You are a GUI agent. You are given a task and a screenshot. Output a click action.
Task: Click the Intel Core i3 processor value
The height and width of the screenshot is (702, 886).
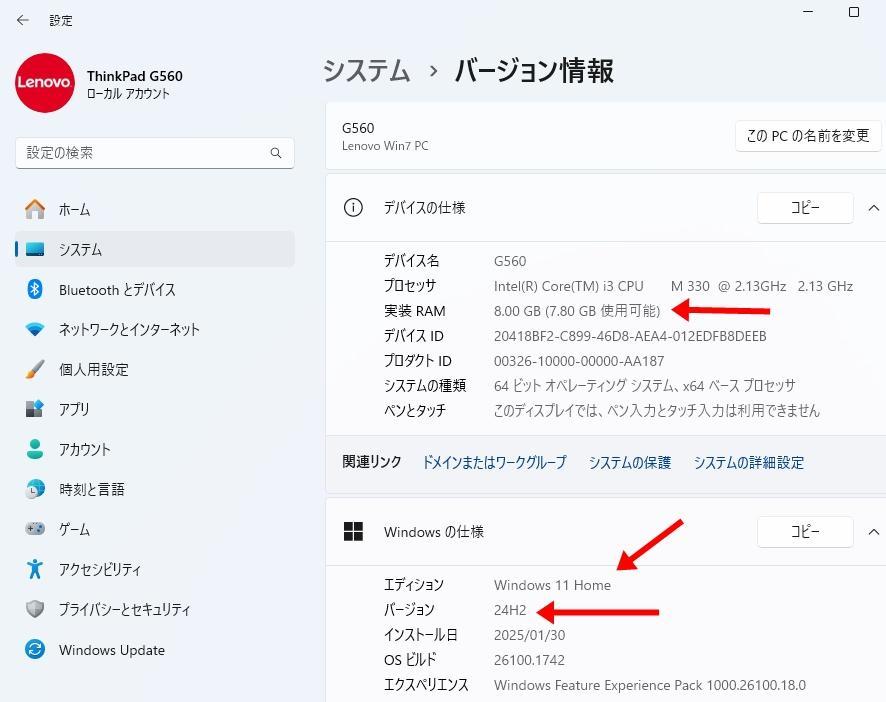(x=673, y=286)
